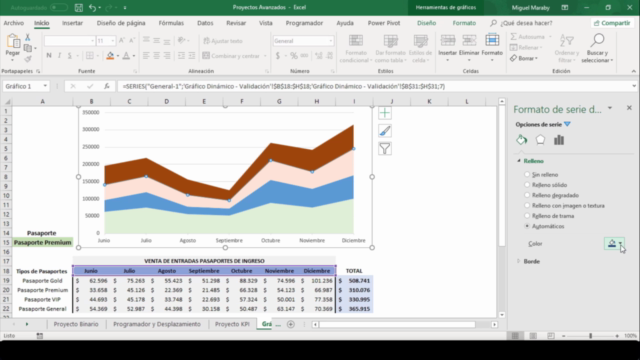Click the fill color bucket in ribbon
Viewport: 640px width, 360px height.
pos(110,56)
